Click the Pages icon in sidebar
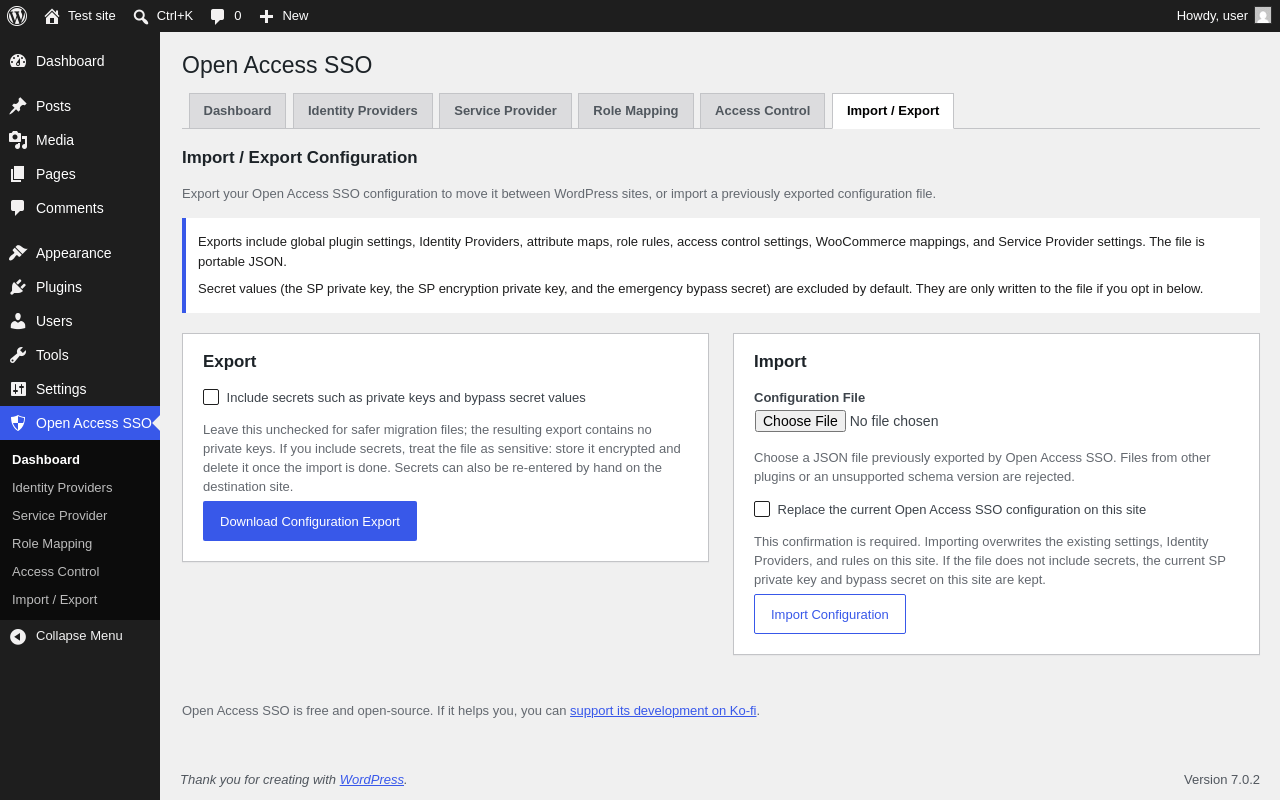 18,174
